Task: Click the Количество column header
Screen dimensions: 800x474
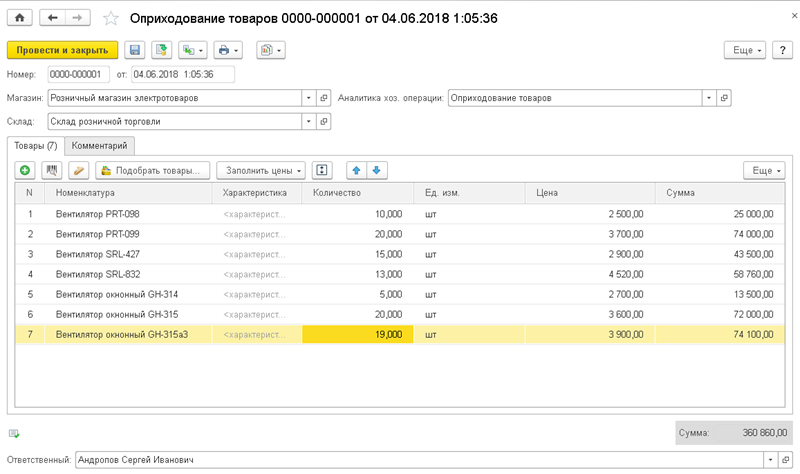Action: [358, 193]
